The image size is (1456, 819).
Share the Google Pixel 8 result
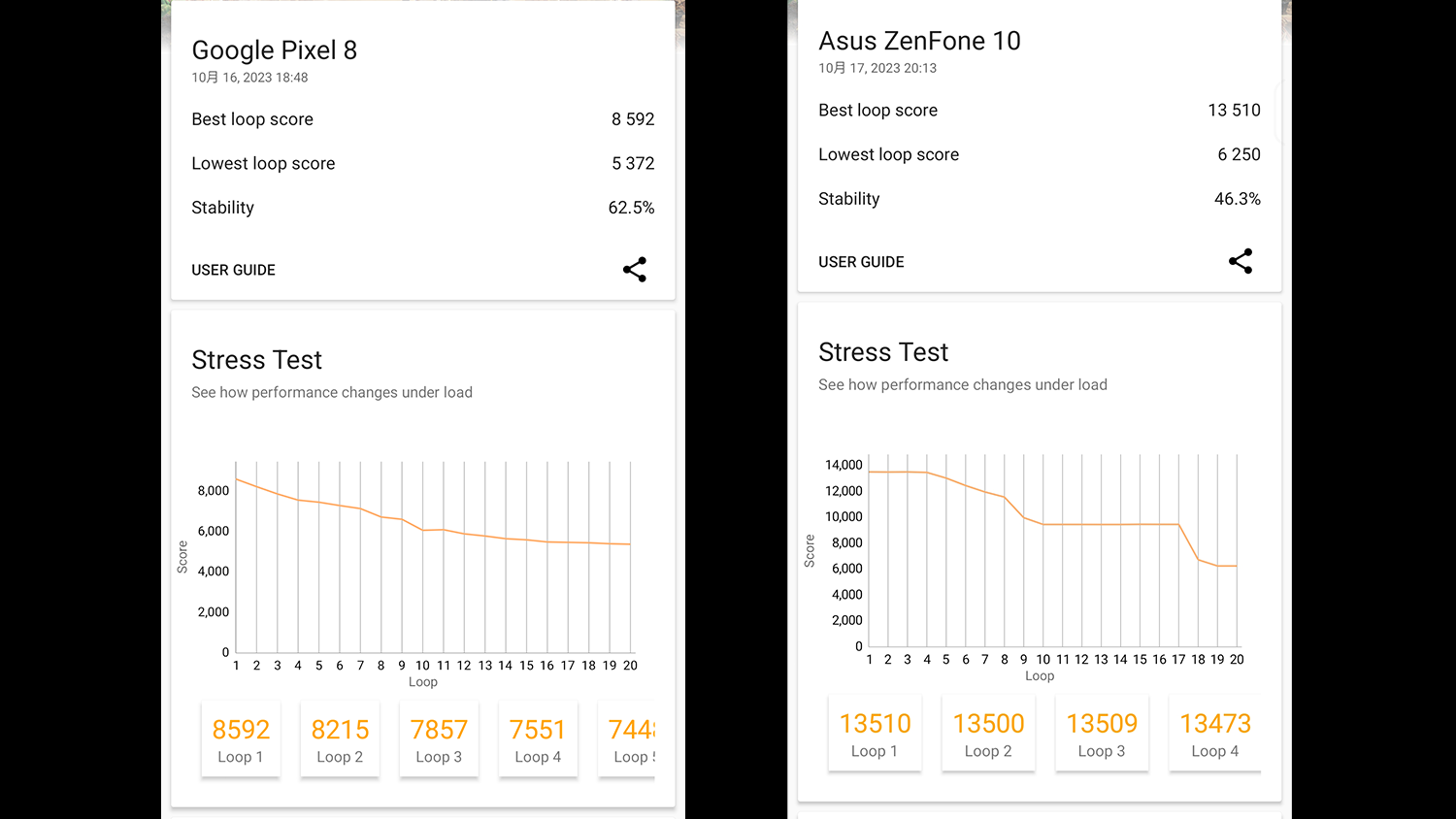coord(634,270)
